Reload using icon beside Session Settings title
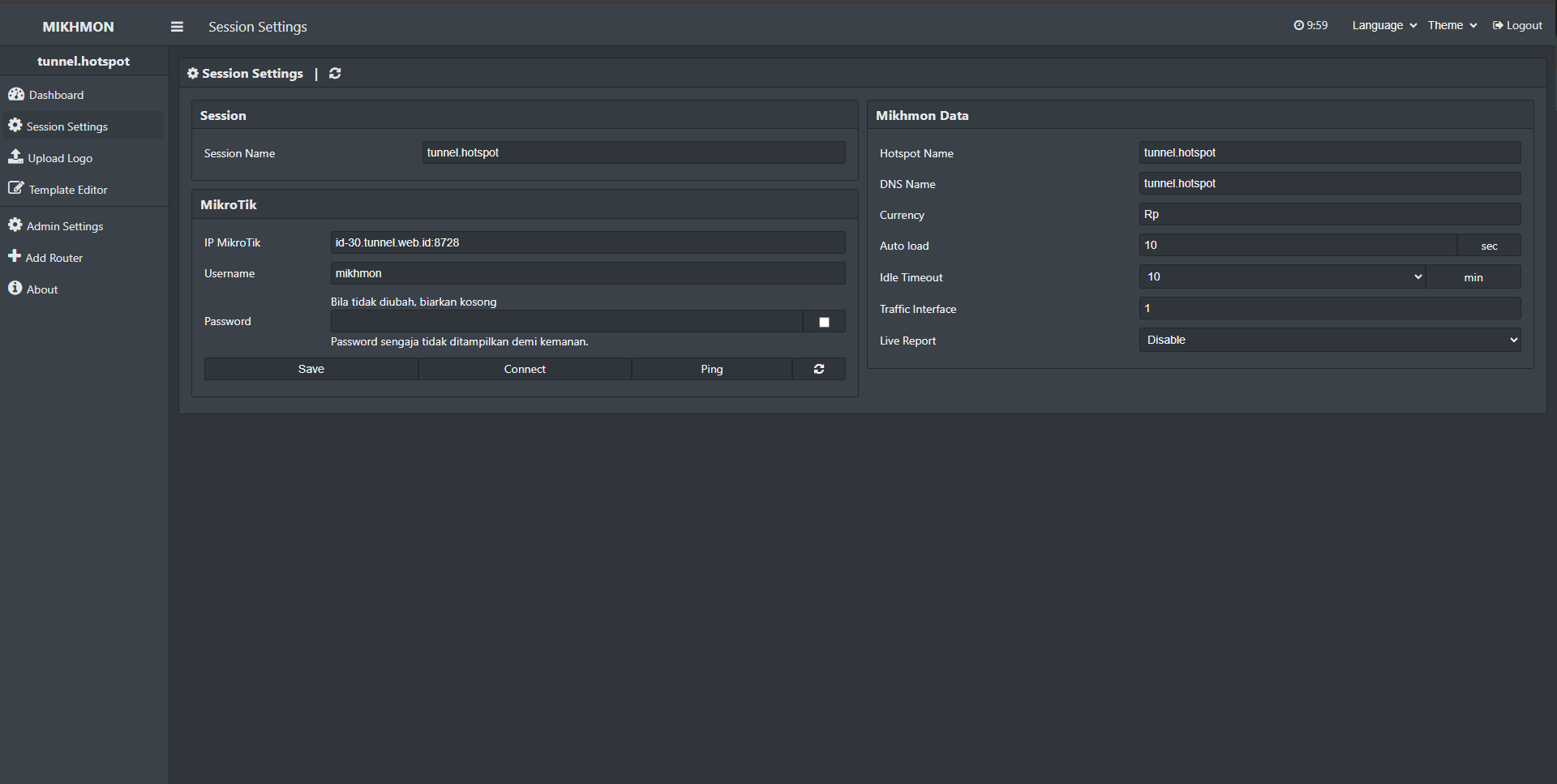The image size is (1557, 784). [335, 74]
